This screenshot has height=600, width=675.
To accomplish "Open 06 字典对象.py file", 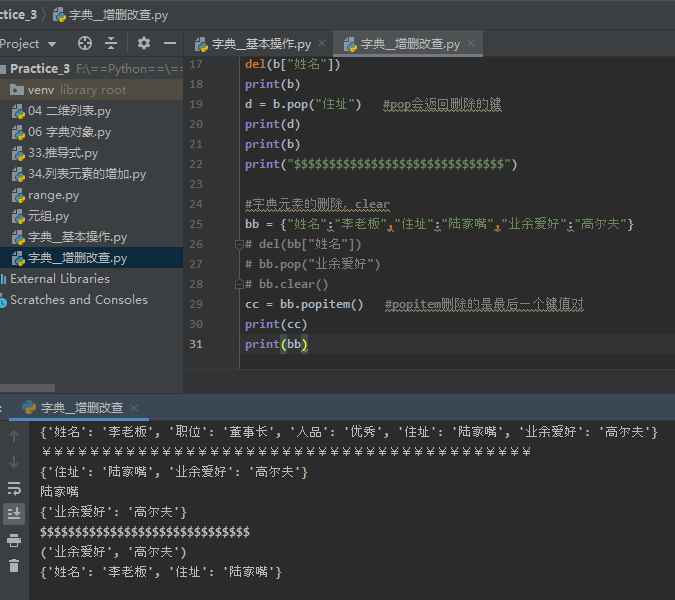I will tap(69, 132).
